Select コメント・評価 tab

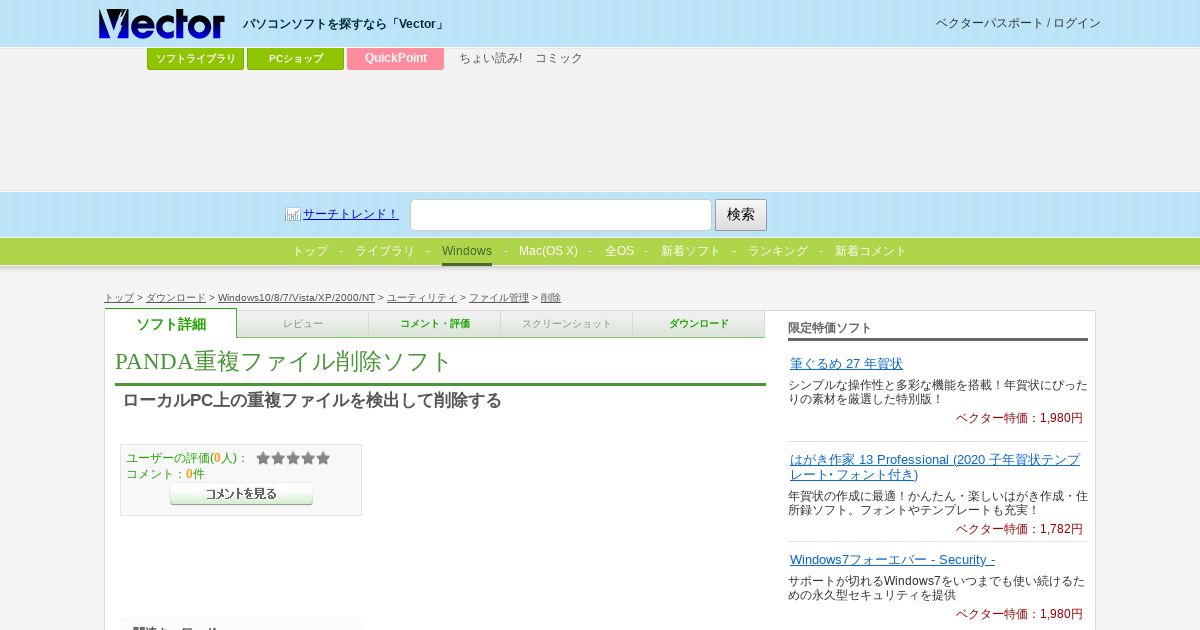point(435,324)
